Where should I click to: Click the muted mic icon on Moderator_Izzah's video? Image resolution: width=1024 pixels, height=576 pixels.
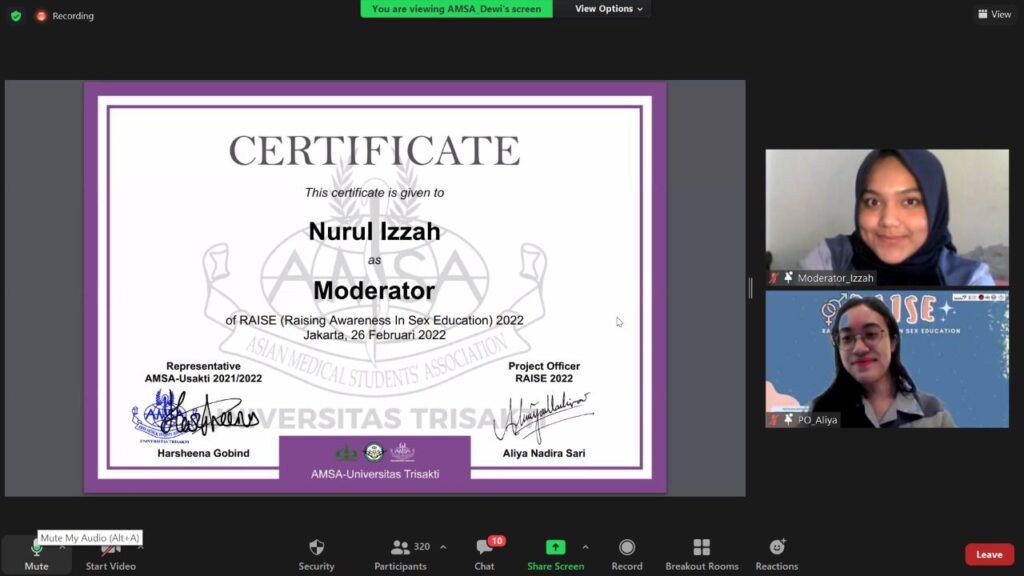point(774,278)
